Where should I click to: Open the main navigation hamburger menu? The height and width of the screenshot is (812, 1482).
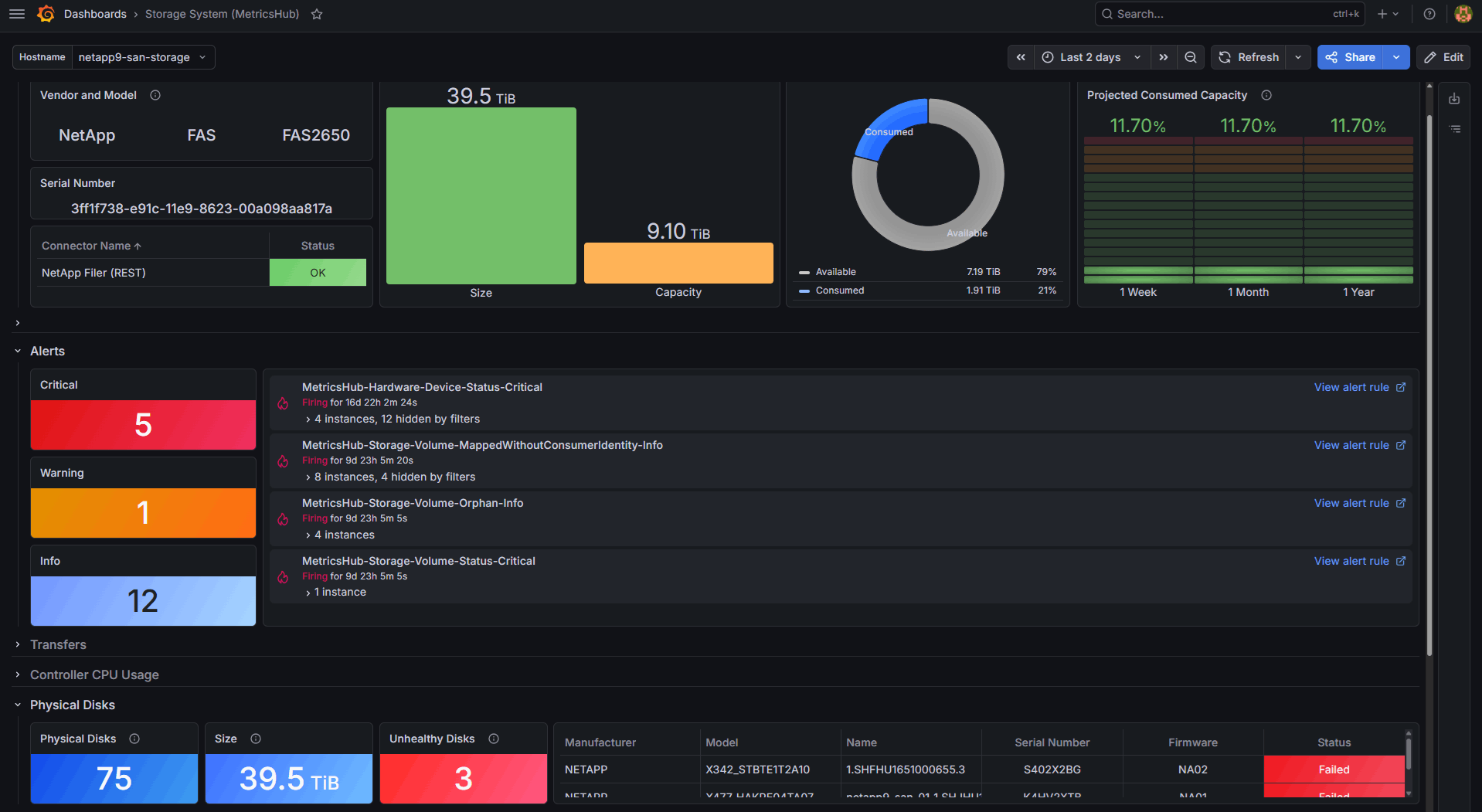(x=17, y=14)
